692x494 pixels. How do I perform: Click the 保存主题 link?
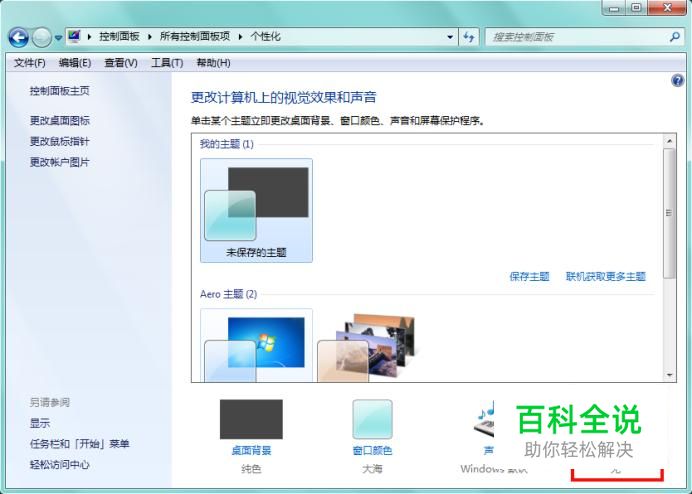[529, 276]
